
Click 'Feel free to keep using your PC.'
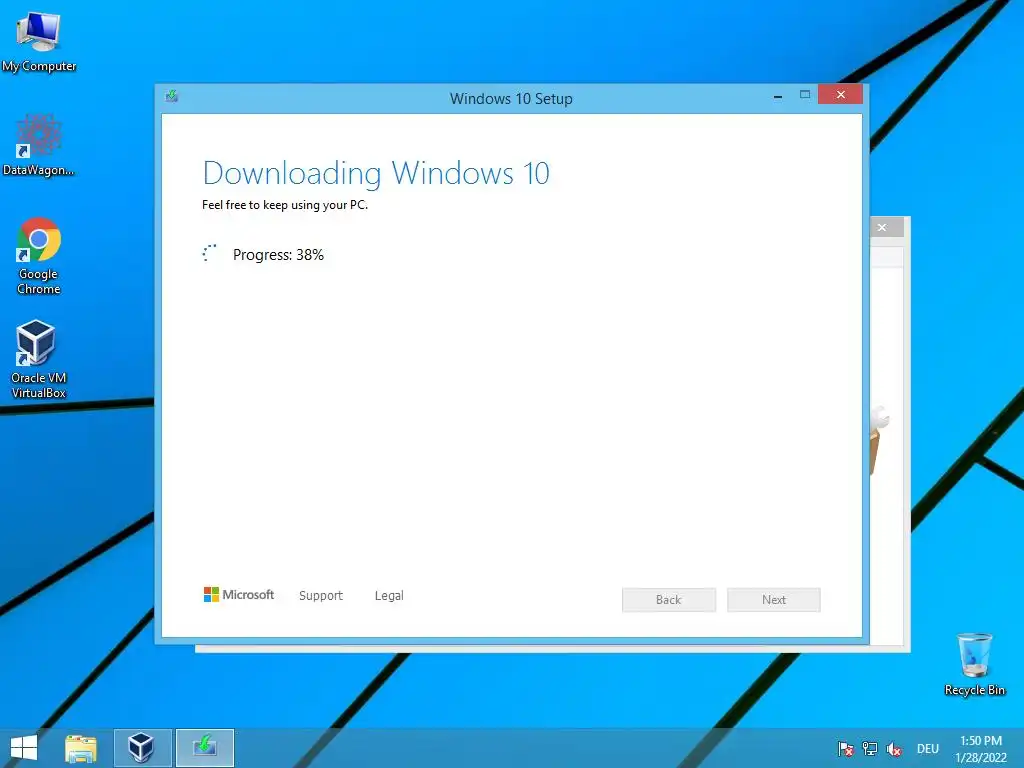pos(285,205)
